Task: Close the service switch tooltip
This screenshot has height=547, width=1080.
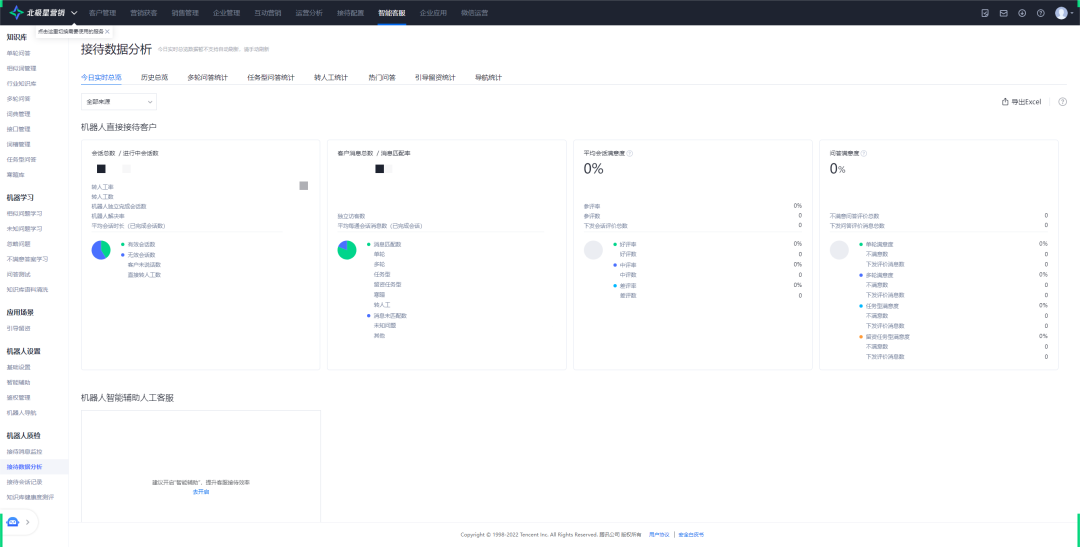Action: (107, 32)
